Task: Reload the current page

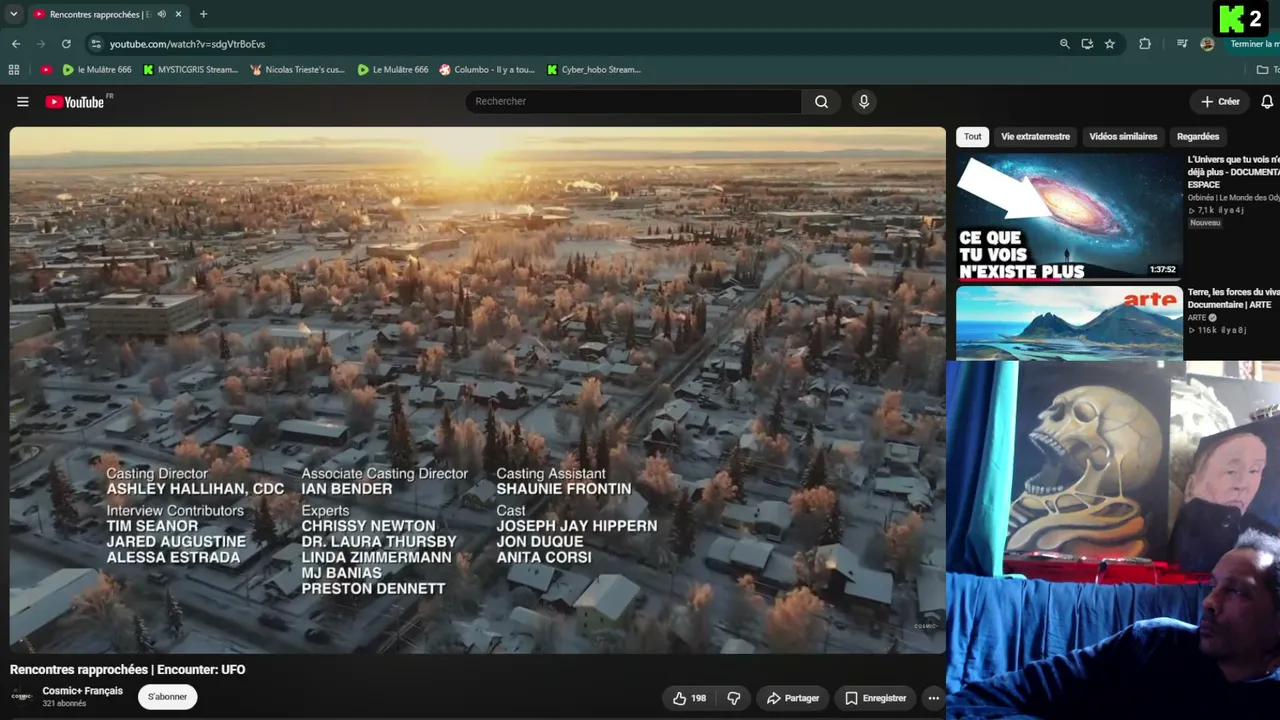Action: (66, 44)
